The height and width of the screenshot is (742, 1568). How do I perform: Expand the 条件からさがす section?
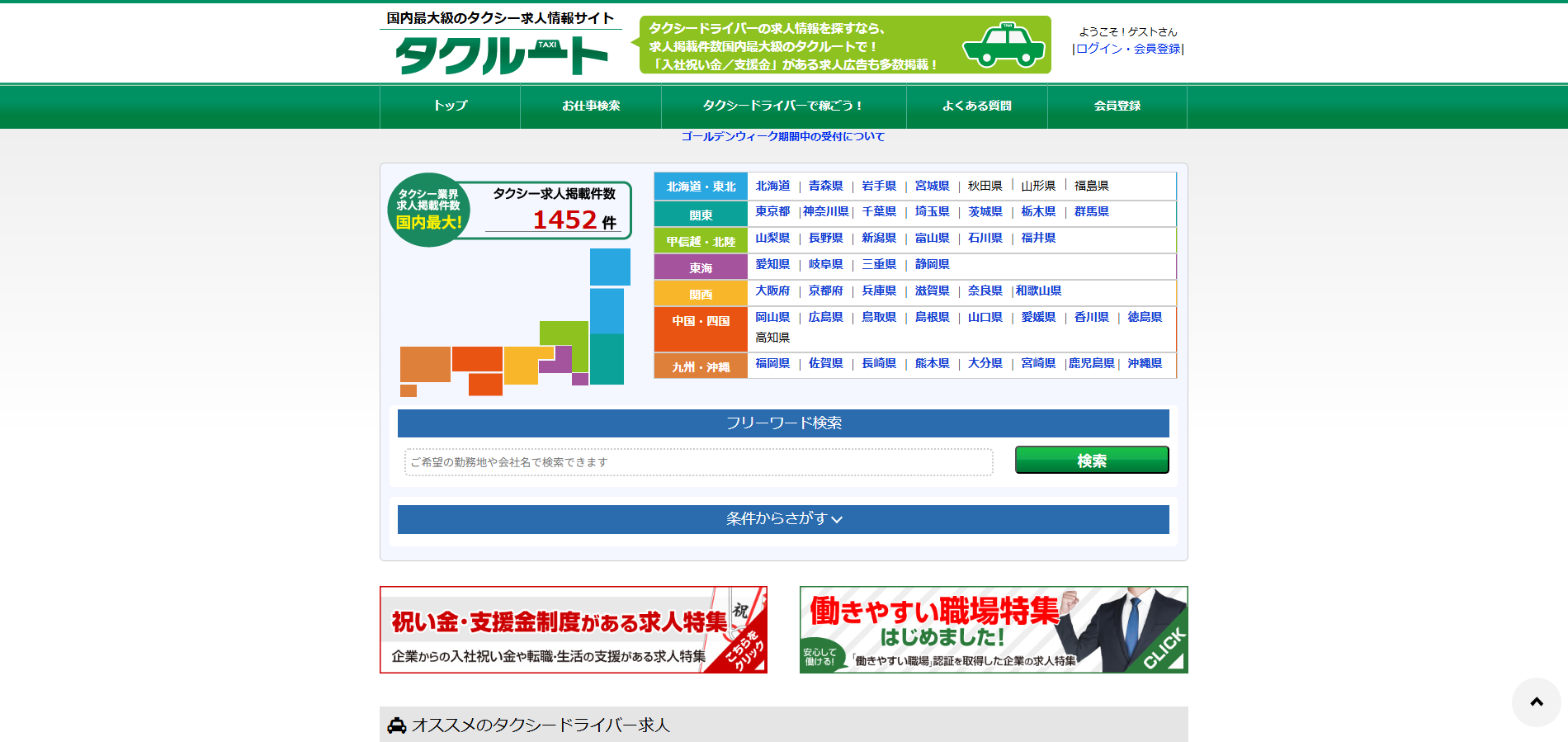pos(783,519)
